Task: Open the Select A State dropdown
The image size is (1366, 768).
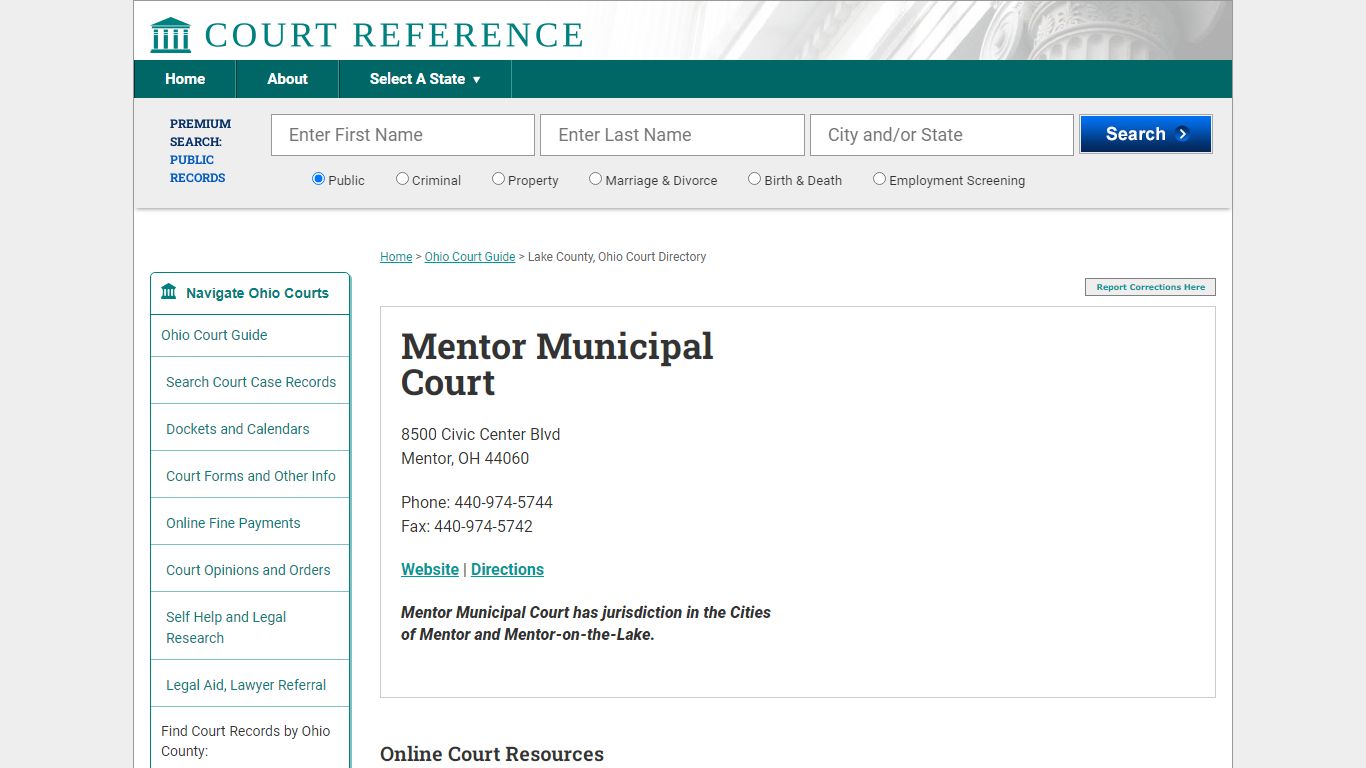Action: [425, 79]
